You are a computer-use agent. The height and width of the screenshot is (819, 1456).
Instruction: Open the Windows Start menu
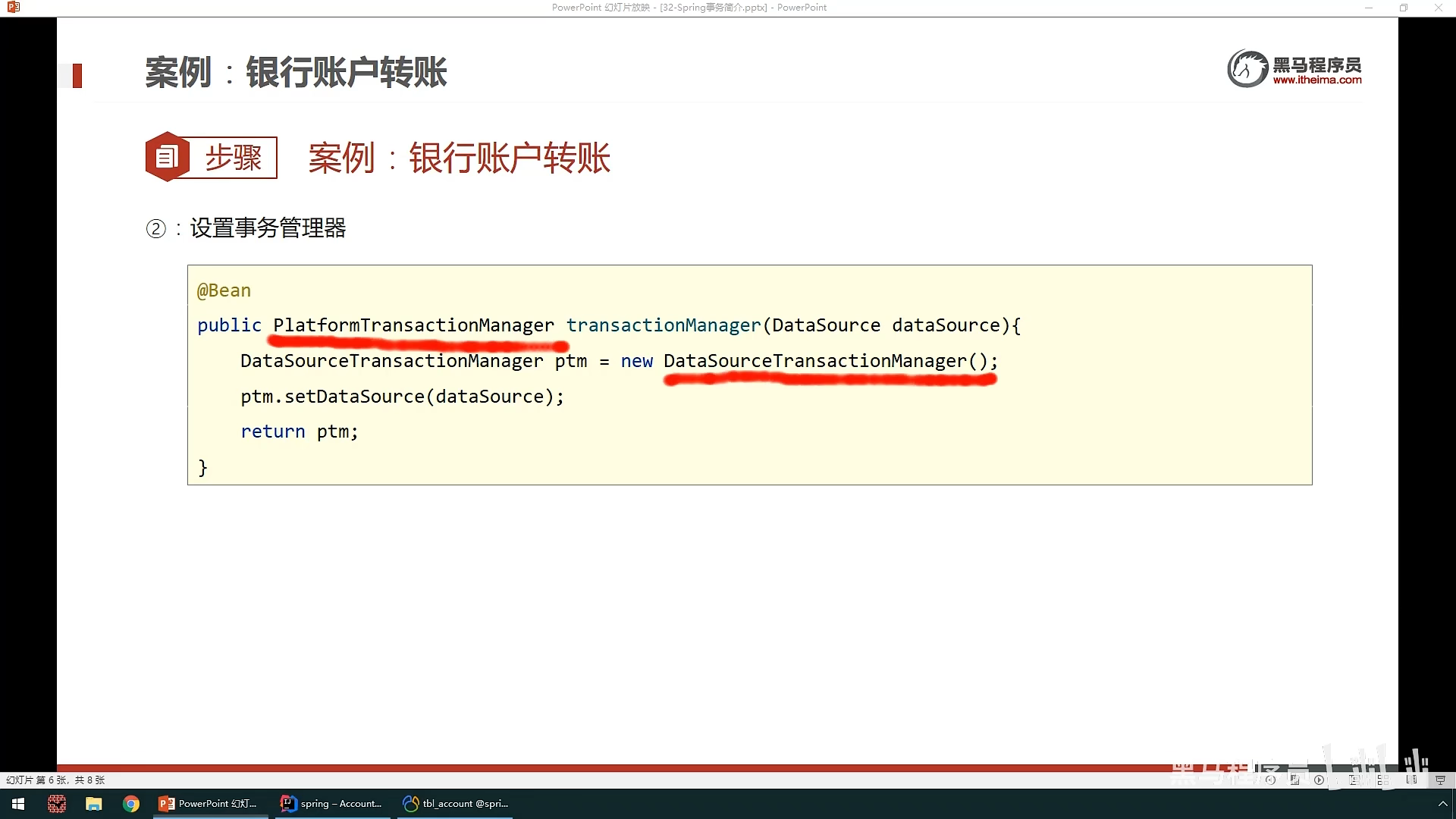click(18, 804)
